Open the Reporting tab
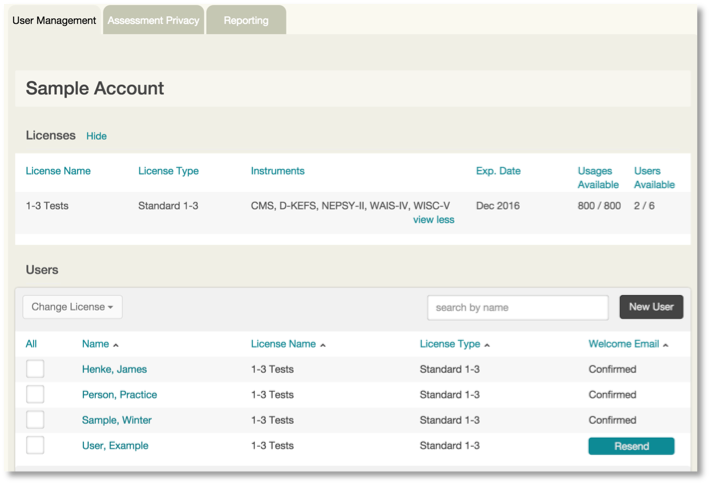 coord(246,20)
